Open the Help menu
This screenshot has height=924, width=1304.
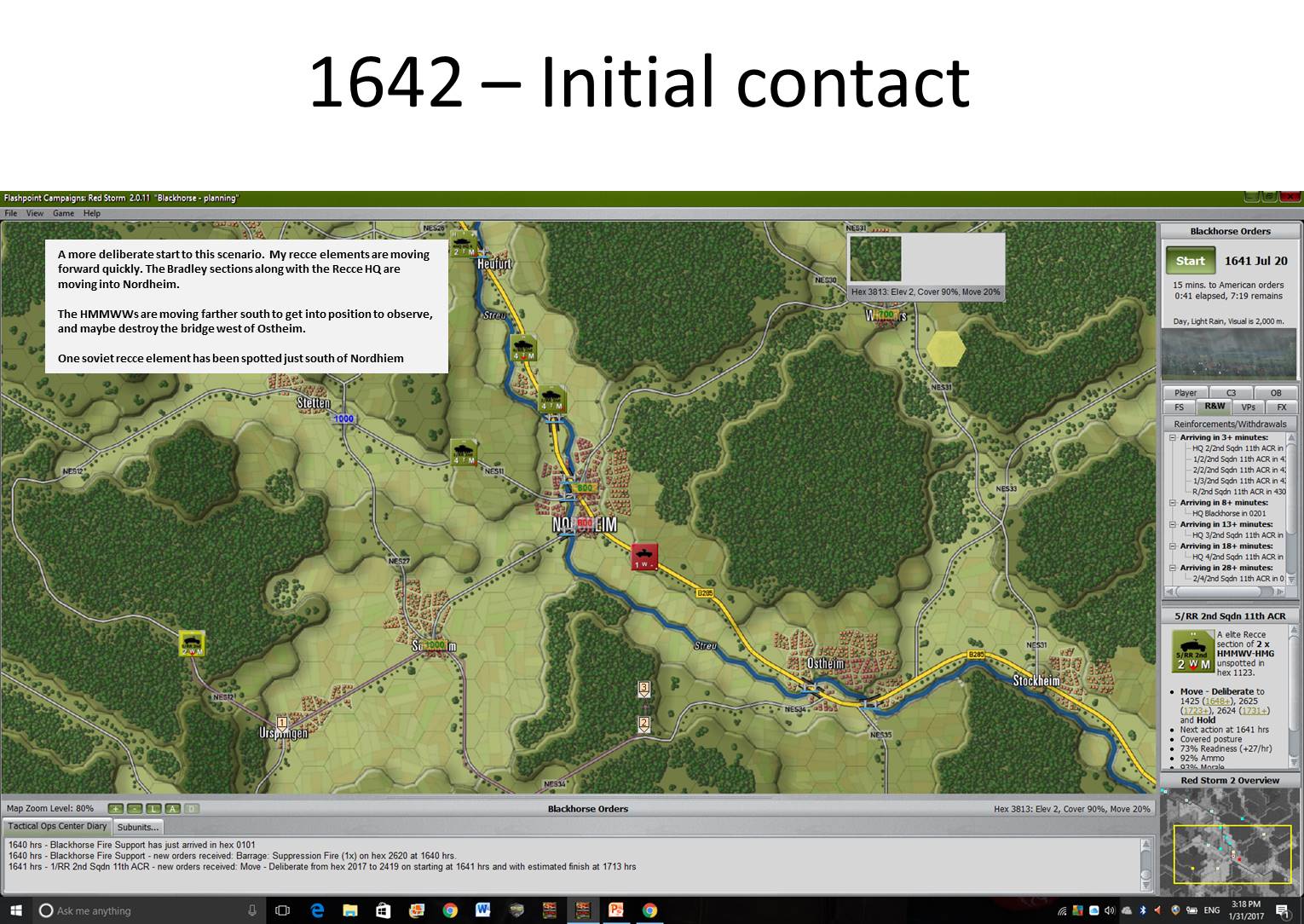(x=92, y=213)
